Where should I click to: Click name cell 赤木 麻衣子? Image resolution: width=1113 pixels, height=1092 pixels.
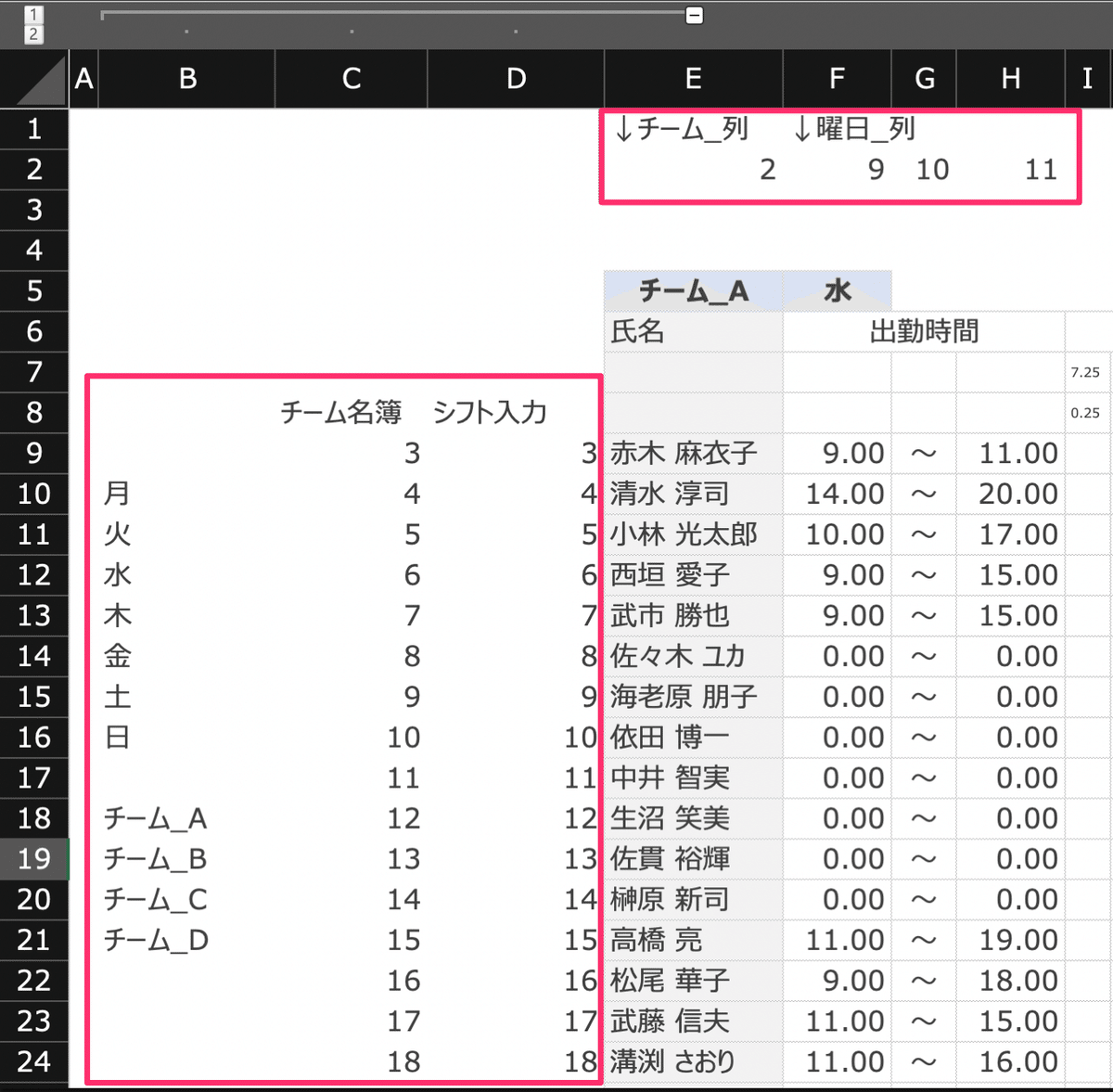pyautogui.click(x=693, y=454)
